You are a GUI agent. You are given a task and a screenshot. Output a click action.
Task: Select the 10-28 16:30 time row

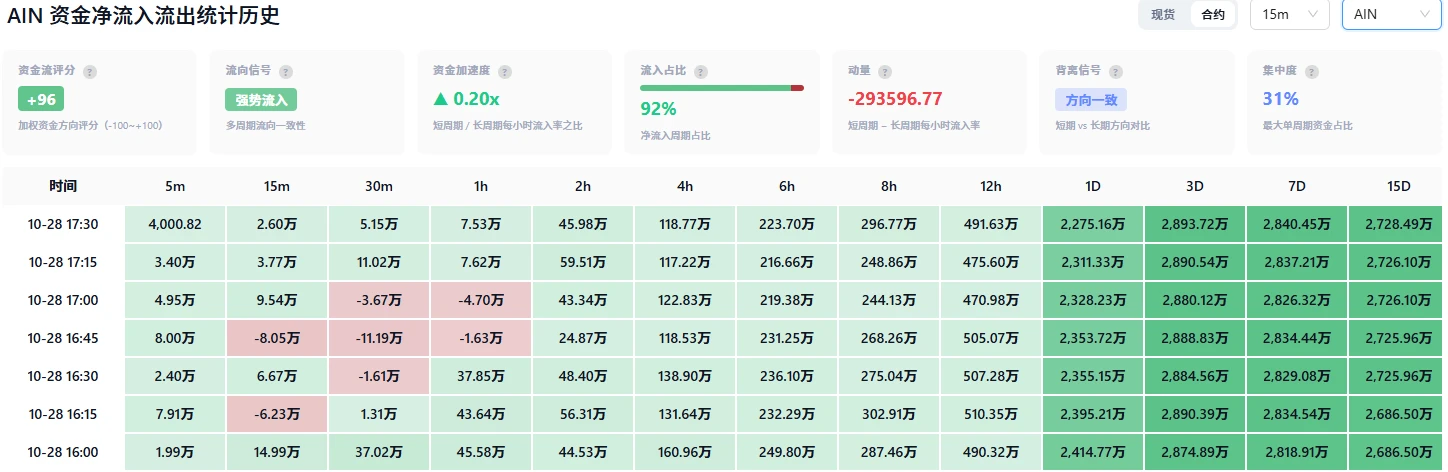63,376
